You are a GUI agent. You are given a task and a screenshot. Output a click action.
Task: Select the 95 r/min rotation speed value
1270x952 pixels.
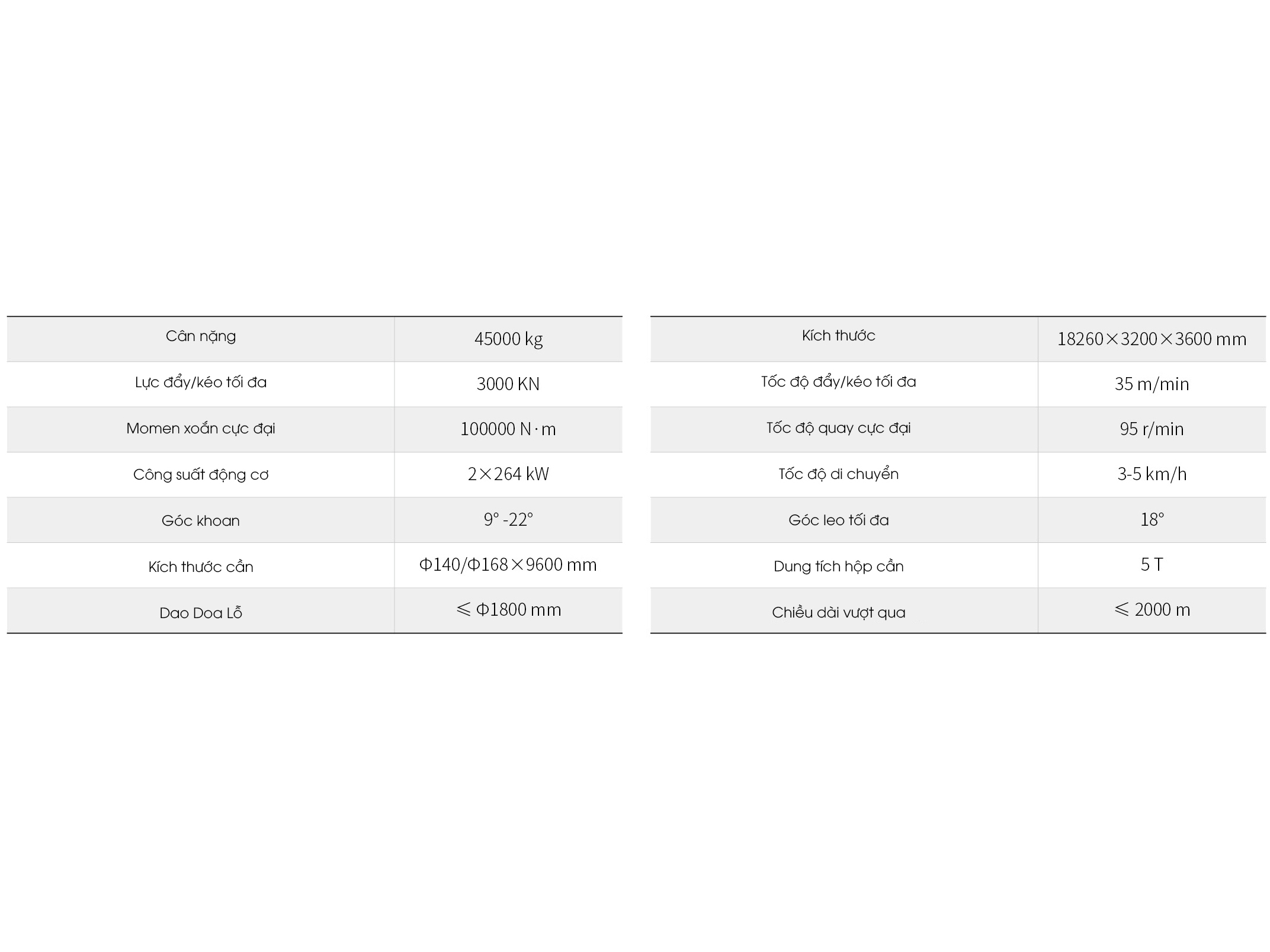[x=1152, y=429]
